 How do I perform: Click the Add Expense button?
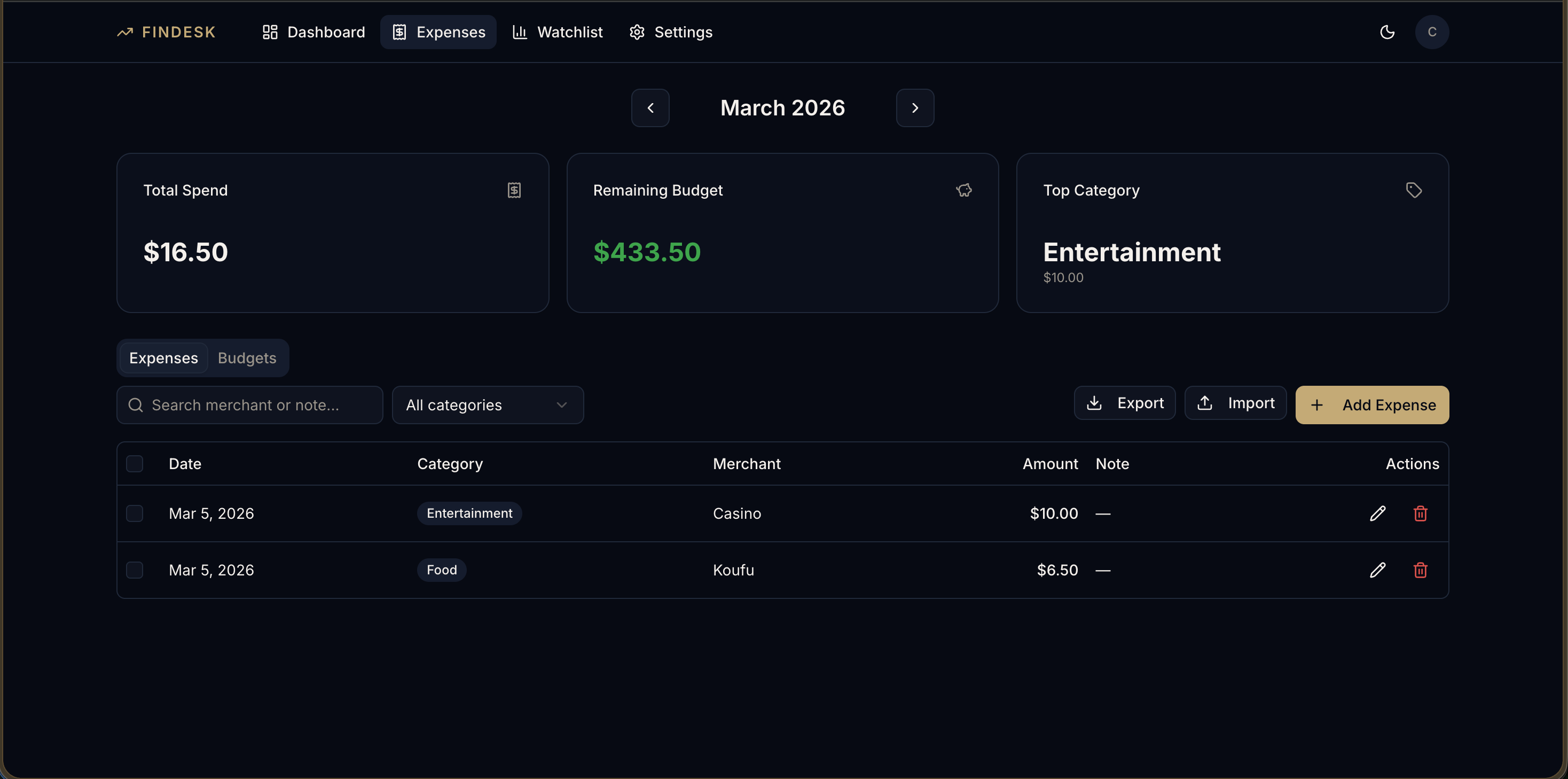[x=1371, y=404]
